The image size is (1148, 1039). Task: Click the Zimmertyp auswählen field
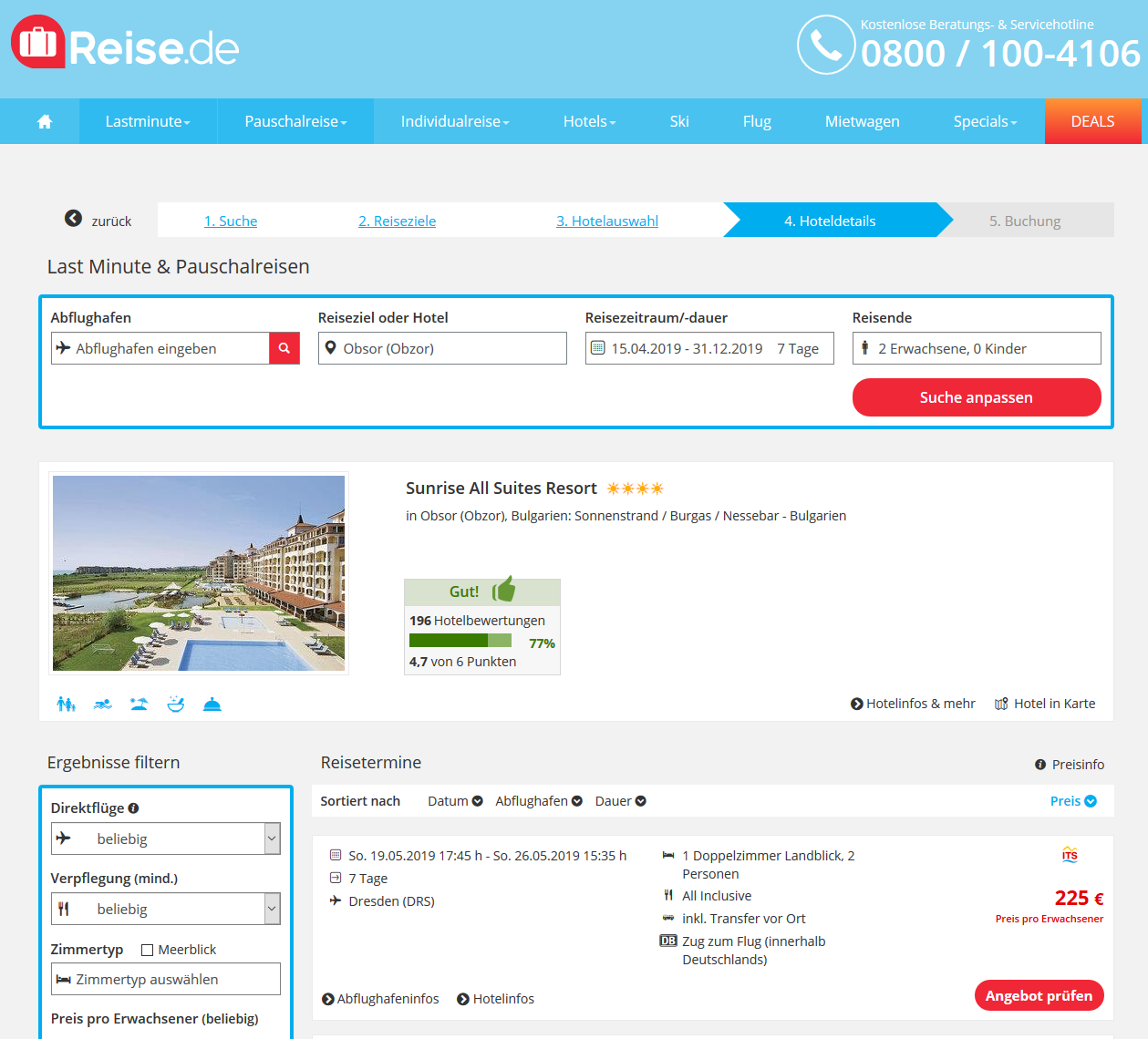pos(166,979)
